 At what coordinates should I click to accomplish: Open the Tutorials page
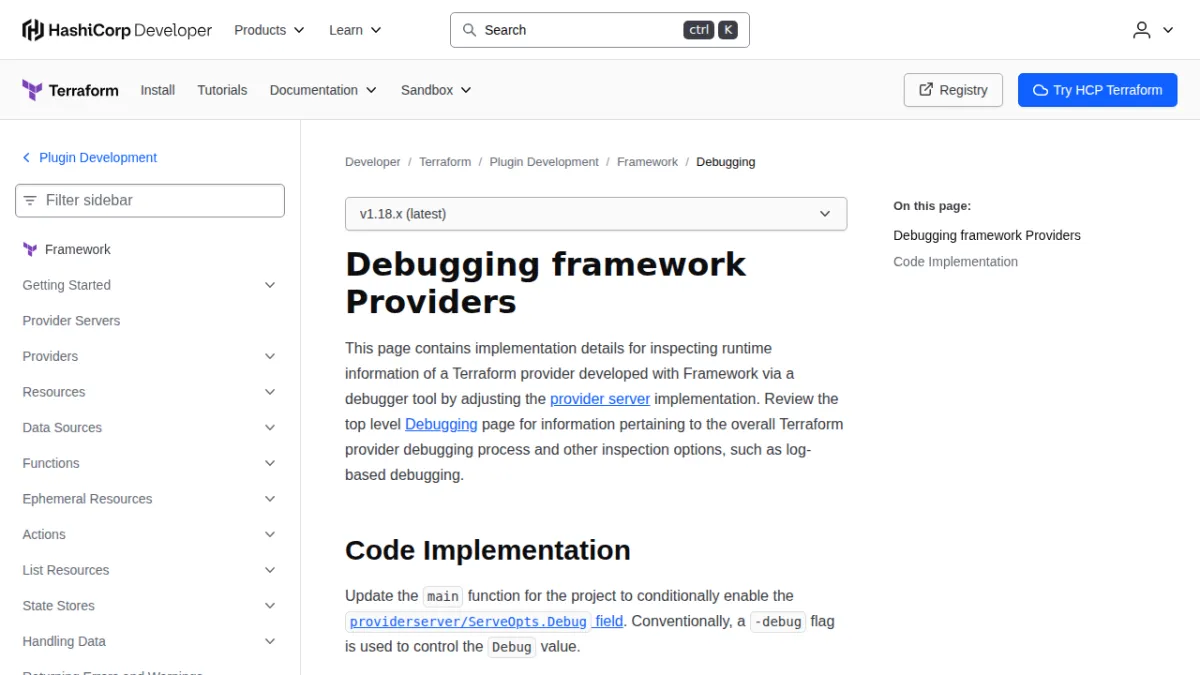click(222, 90)
